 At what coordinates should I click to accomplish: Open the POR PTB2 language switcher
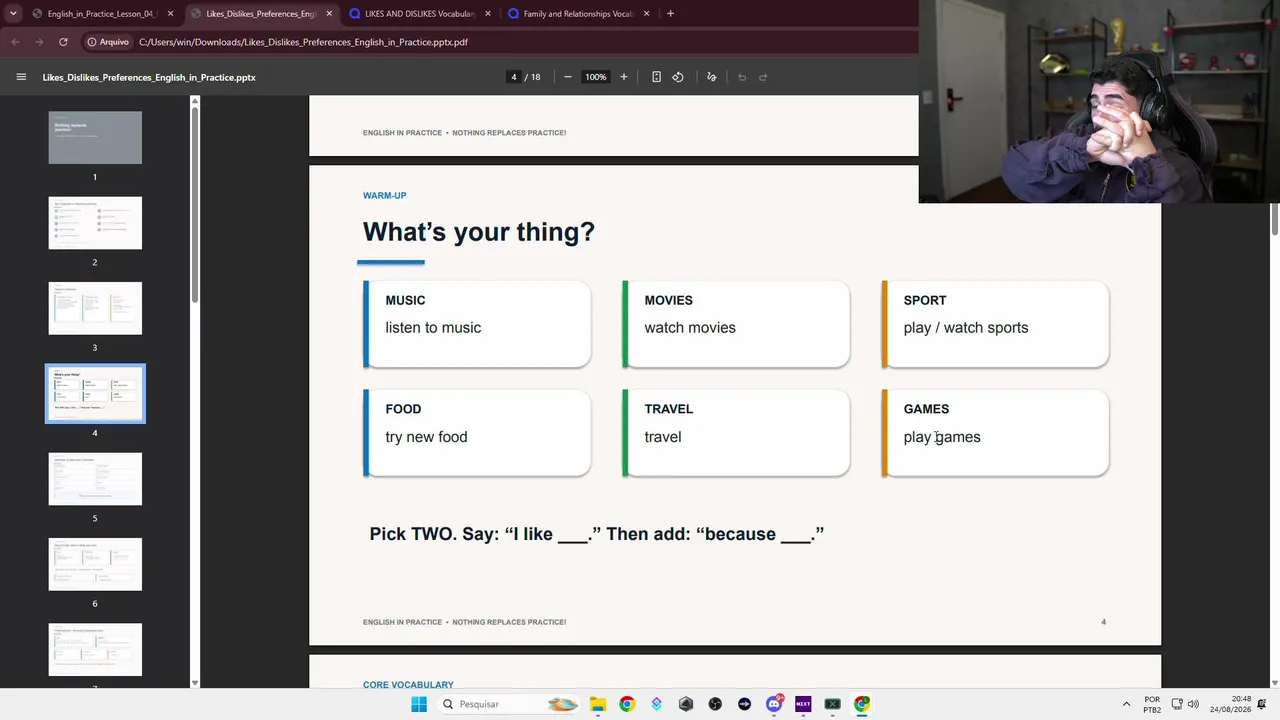1152,704
